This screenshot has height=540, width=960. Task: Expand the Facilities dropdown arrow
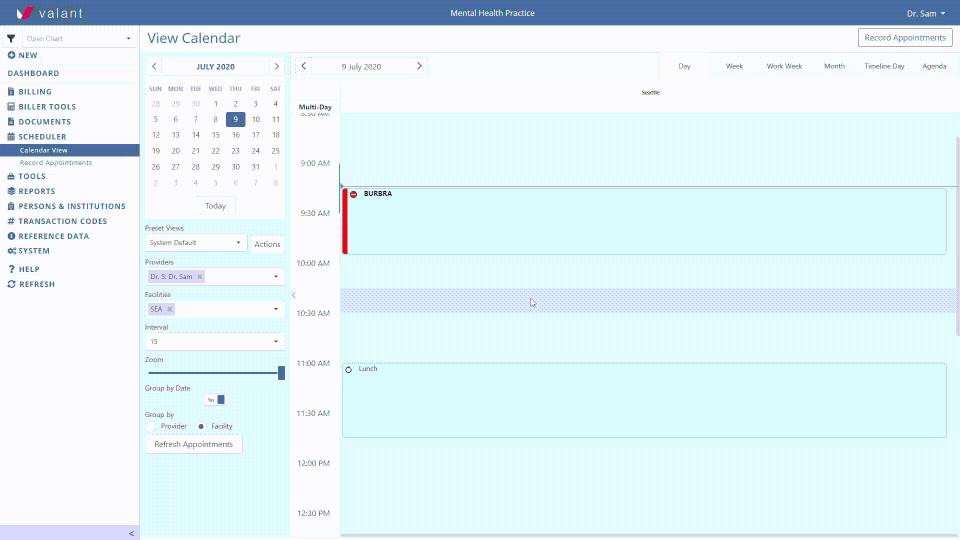tap(276, 309)
